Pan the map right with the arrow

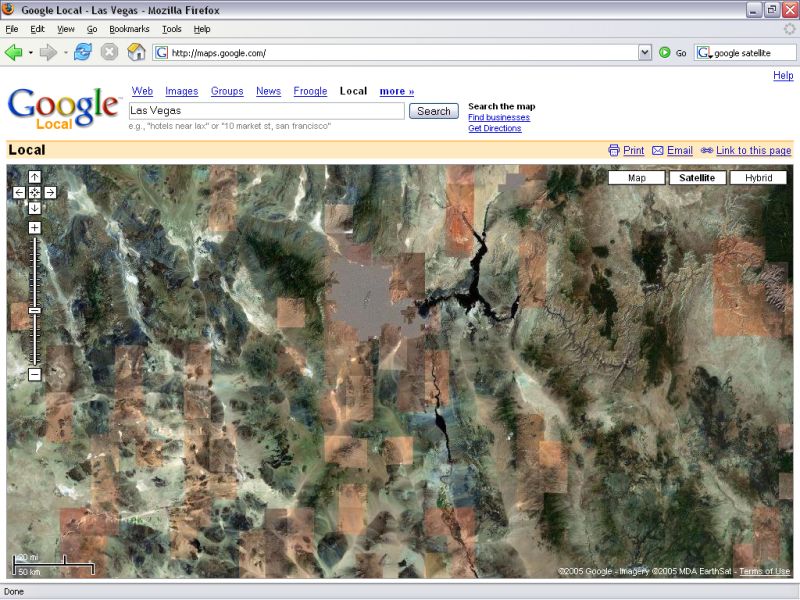click(x=50, y=192)
